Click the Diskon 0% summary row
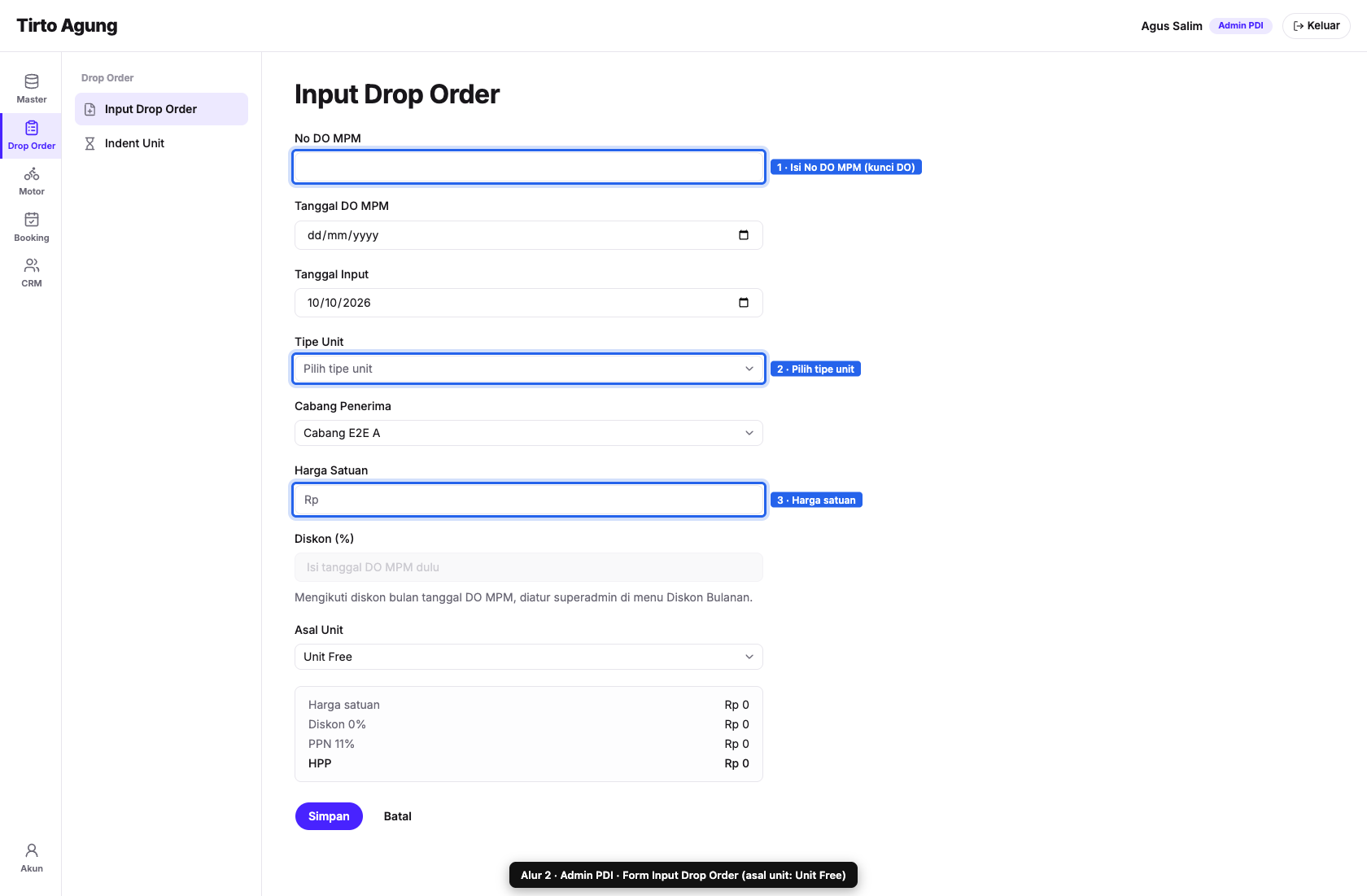 (529, 724)
